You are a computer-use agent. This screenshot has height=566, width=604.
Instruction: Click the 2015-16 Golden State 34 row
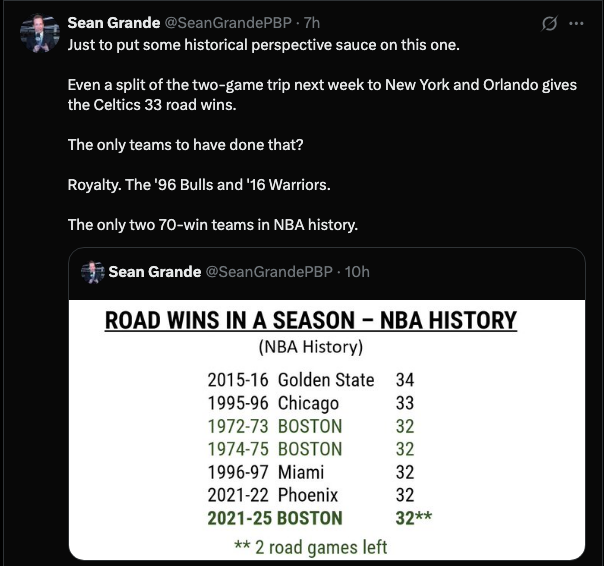310,380
